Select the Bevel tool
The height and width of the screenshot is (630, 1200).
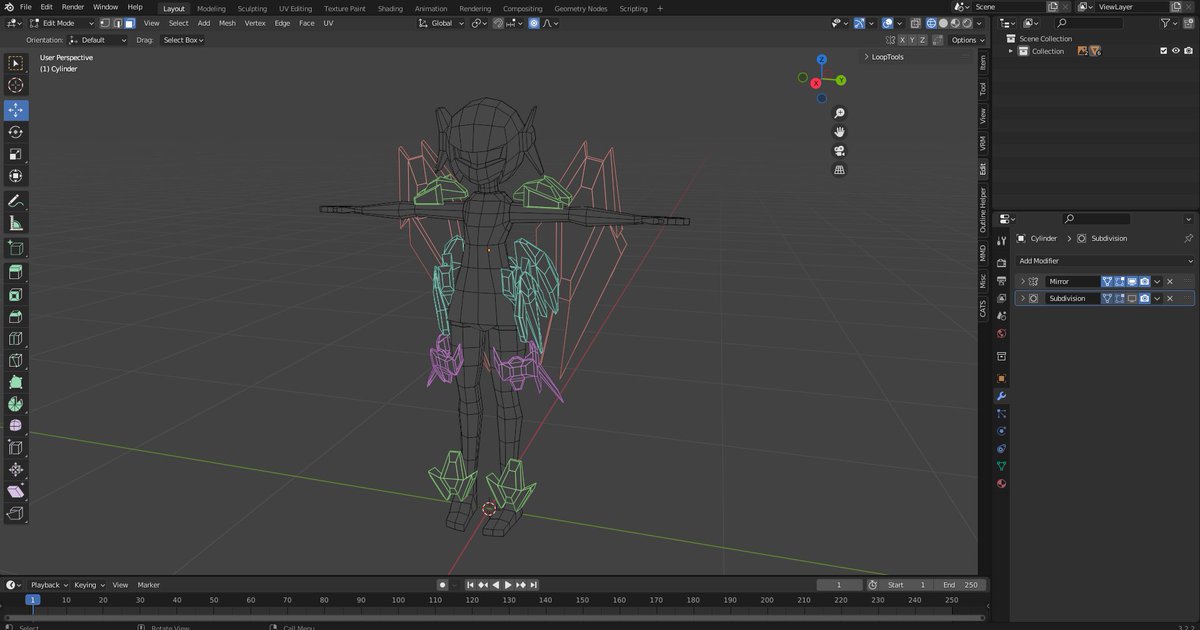coord(16,316)
